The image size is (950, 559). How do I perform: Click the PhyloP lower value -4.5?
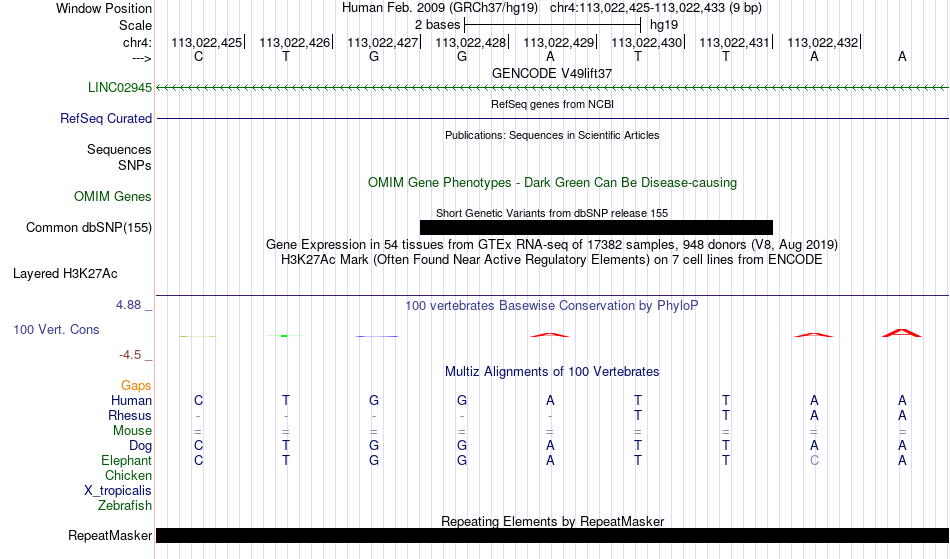click(130, 355)
